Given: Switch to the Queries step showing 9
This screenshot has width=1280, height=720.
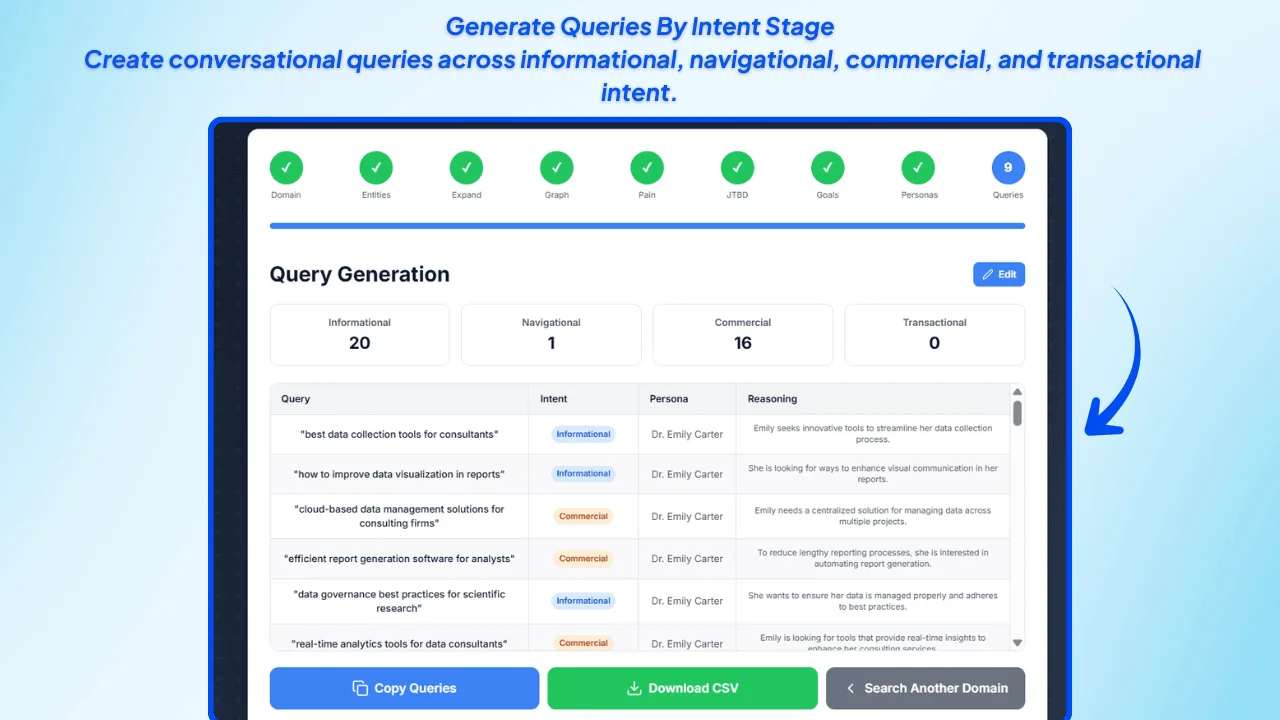Looking at the screenshot, I should pyautogui.click(x=1007, y=167).
